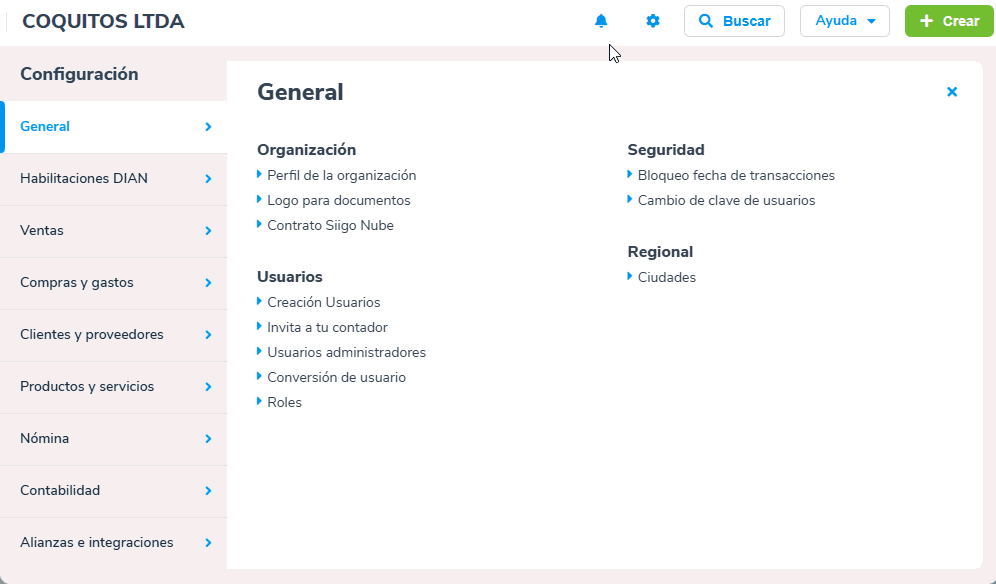Click the green Crear button
Image resolution: width=996 pixels, height=584 pixels.
click(949, 21)
